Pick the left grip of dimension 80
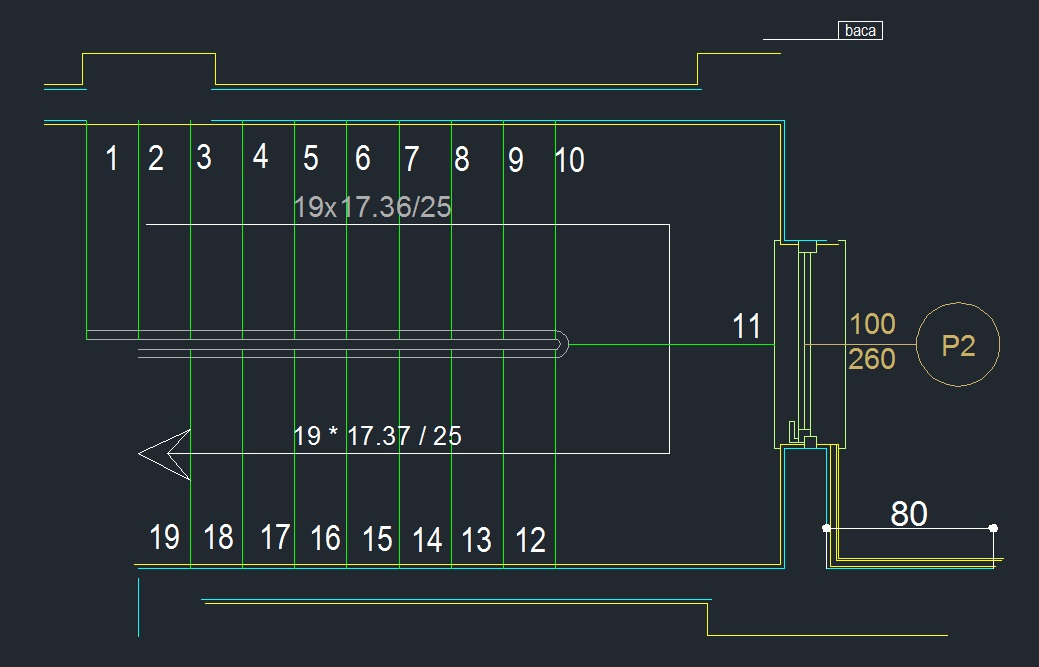 point(826,528)
